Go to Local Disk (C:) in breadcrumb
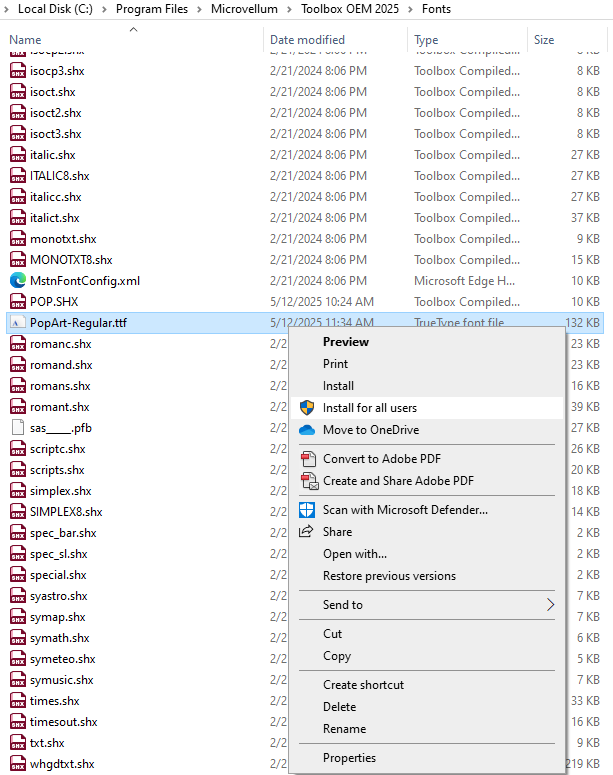613x775 pixels. [58, 9]
